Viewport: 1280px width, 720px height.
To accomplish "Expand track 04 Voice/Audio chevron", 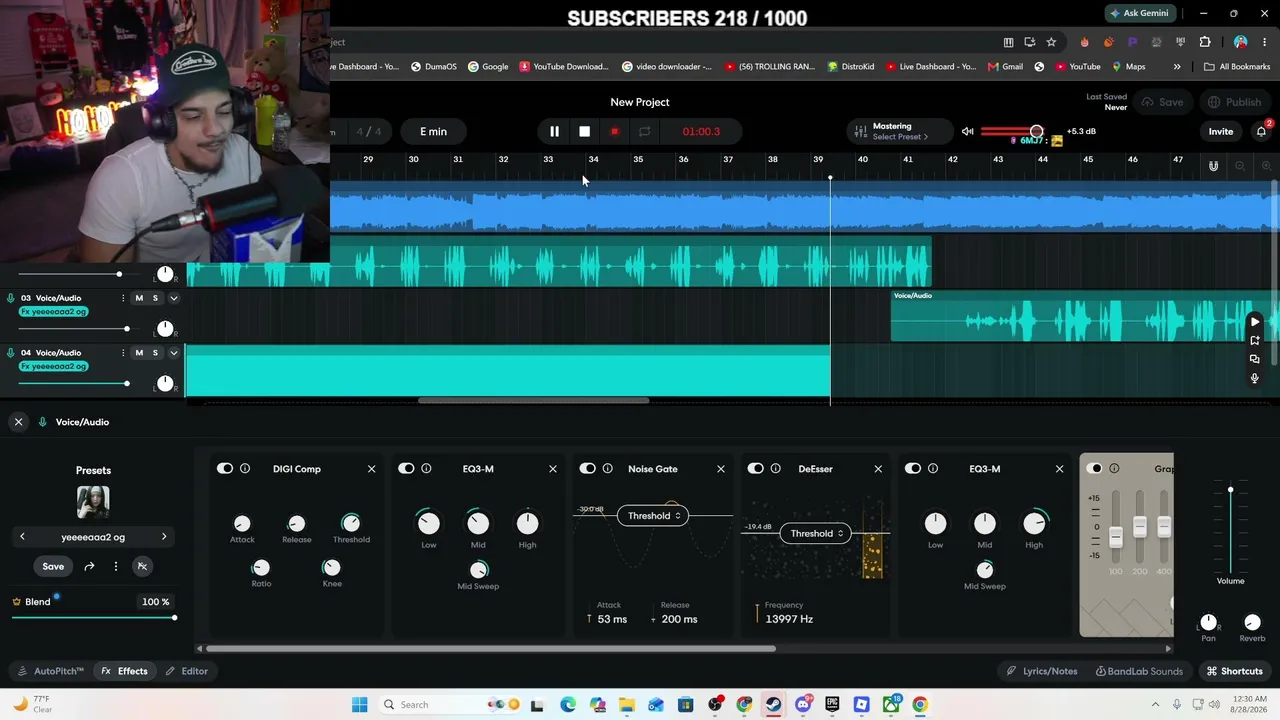I will (x=173, y=352).
